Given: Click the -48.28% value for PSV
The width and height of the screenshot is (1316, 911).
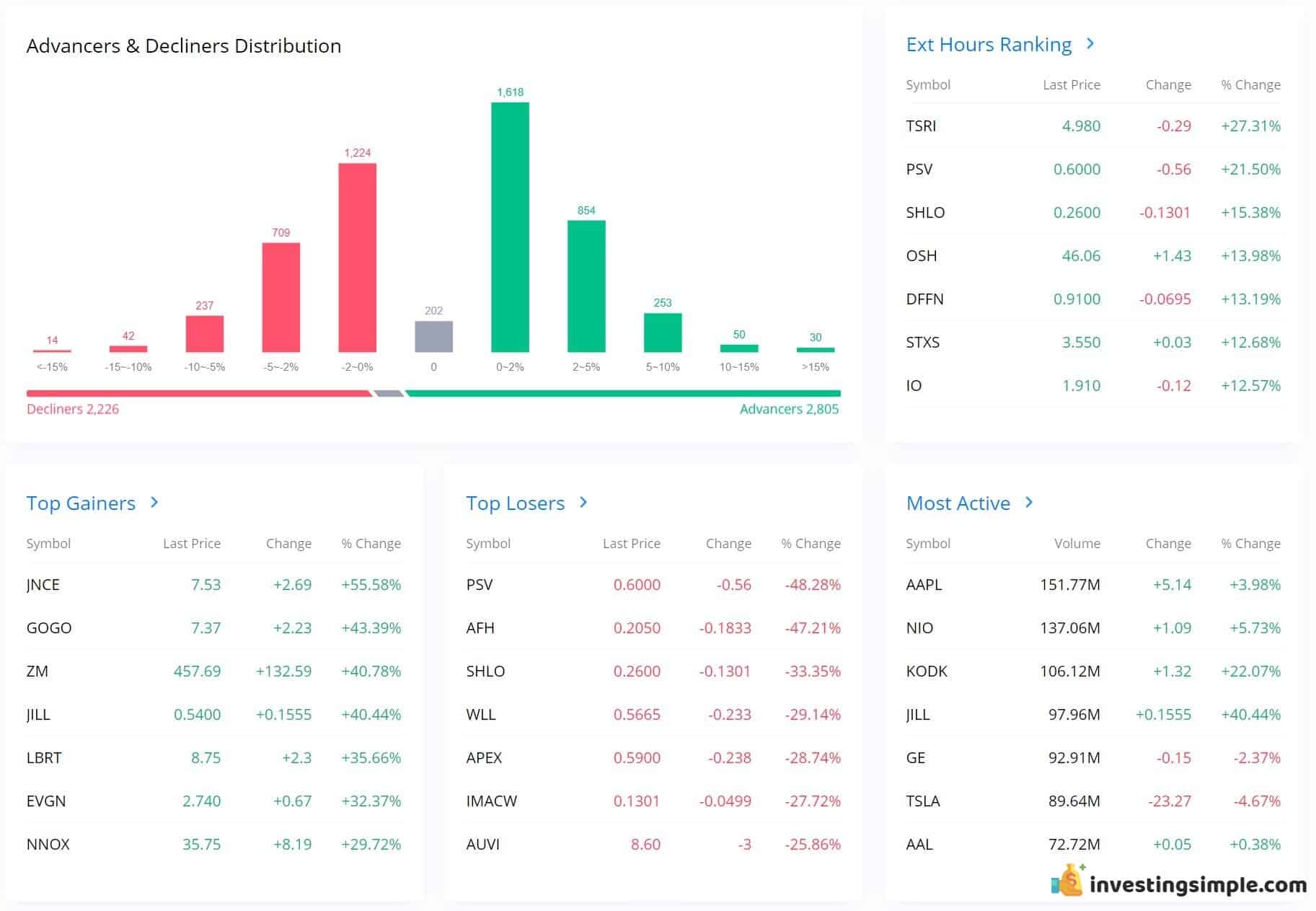Looking at the screenshot, I should click(813, 584).
